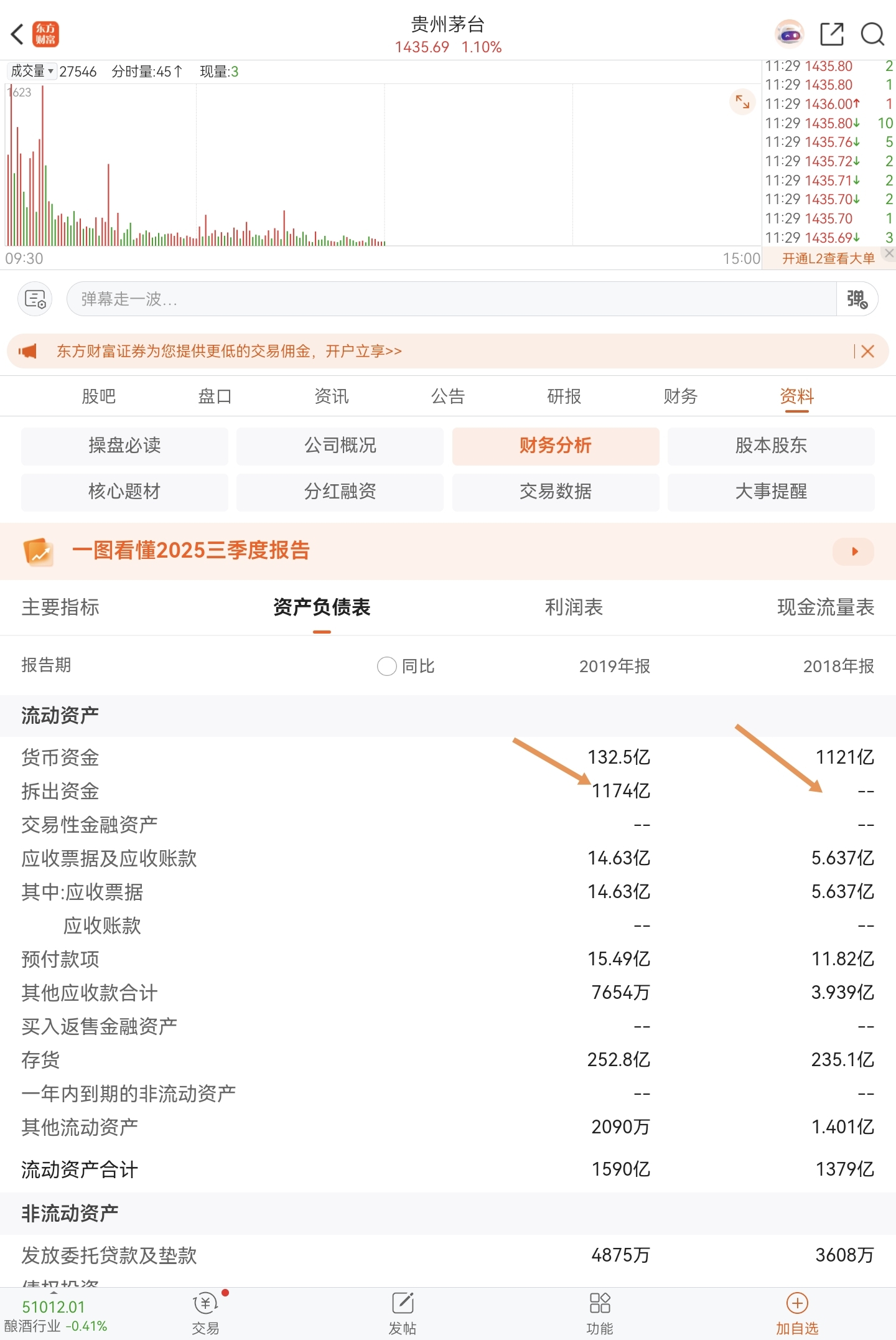The height and width of the screenshot is (1340, 896).
Task: Switch to the 资讯 tab
Action: point(331,396)
